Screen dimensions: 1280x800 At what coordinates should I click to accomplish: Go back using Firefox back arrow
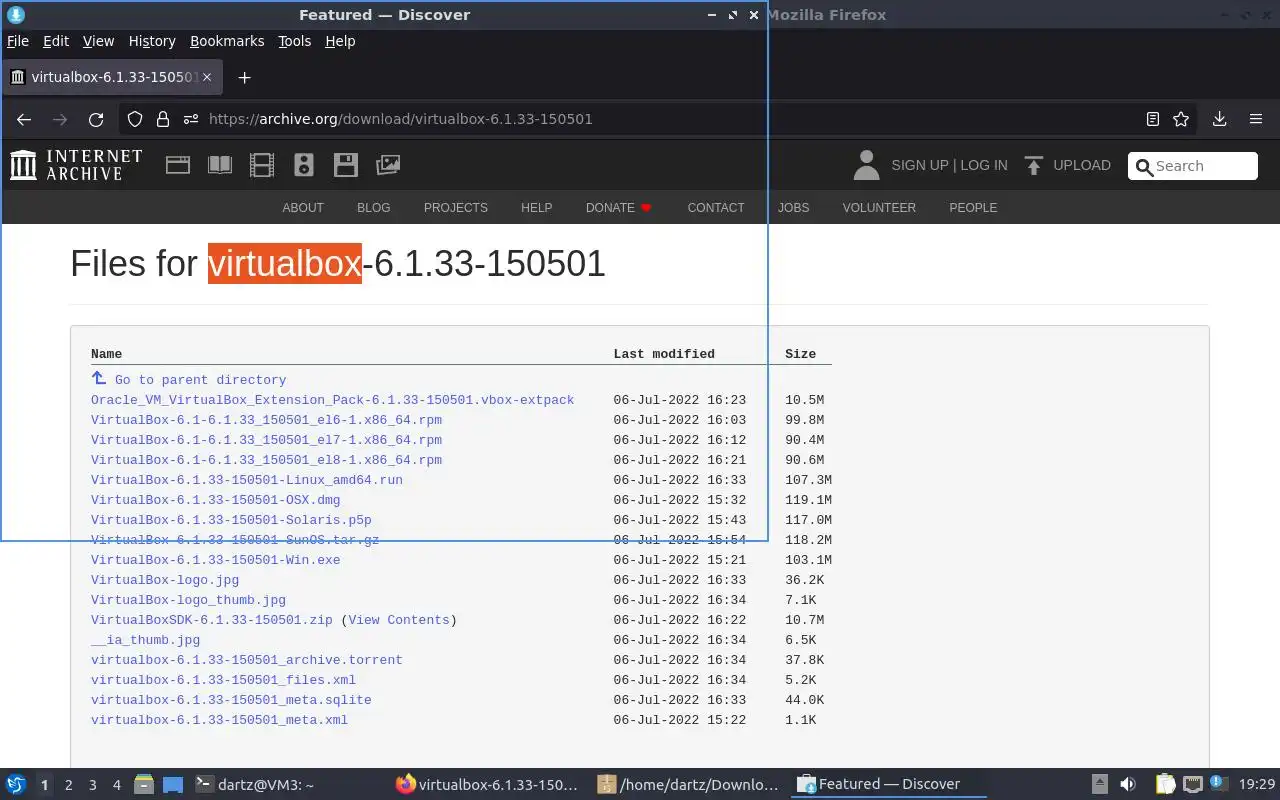coord(24,119)
